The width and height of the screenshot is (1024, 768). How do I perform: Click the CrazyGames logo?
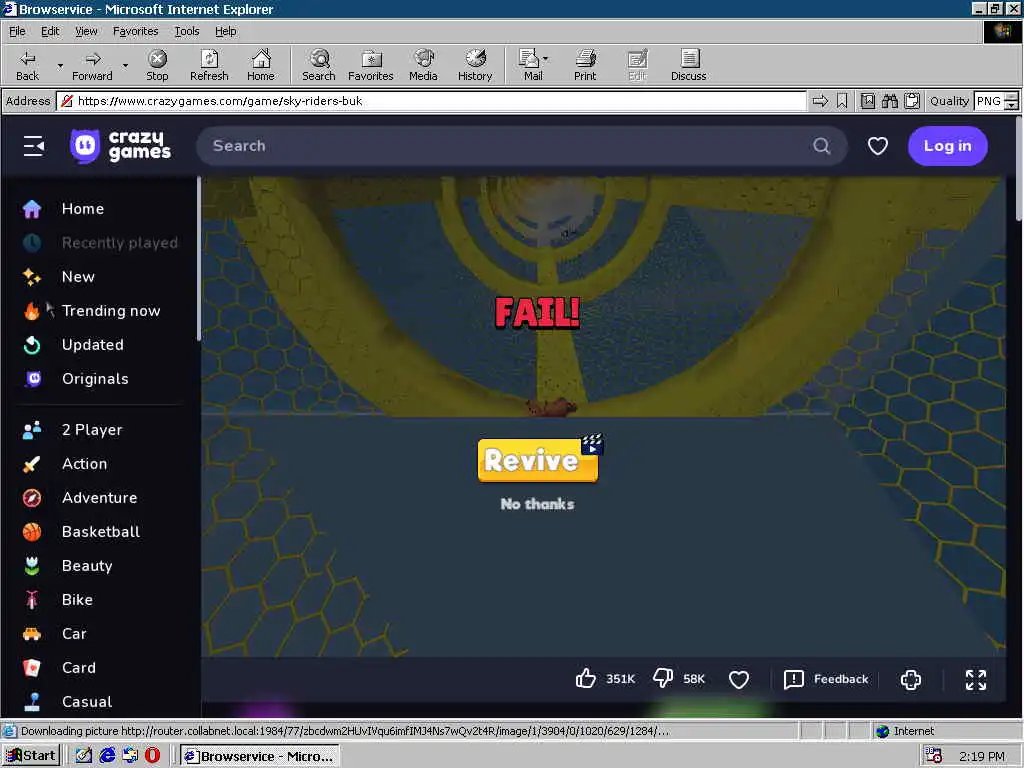(x=121, y=146)
